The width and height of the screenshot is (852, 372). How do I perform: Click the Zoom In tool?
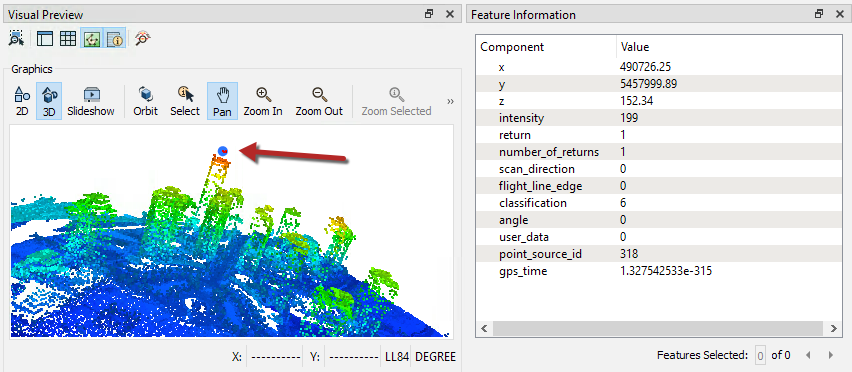coord(263,102)
